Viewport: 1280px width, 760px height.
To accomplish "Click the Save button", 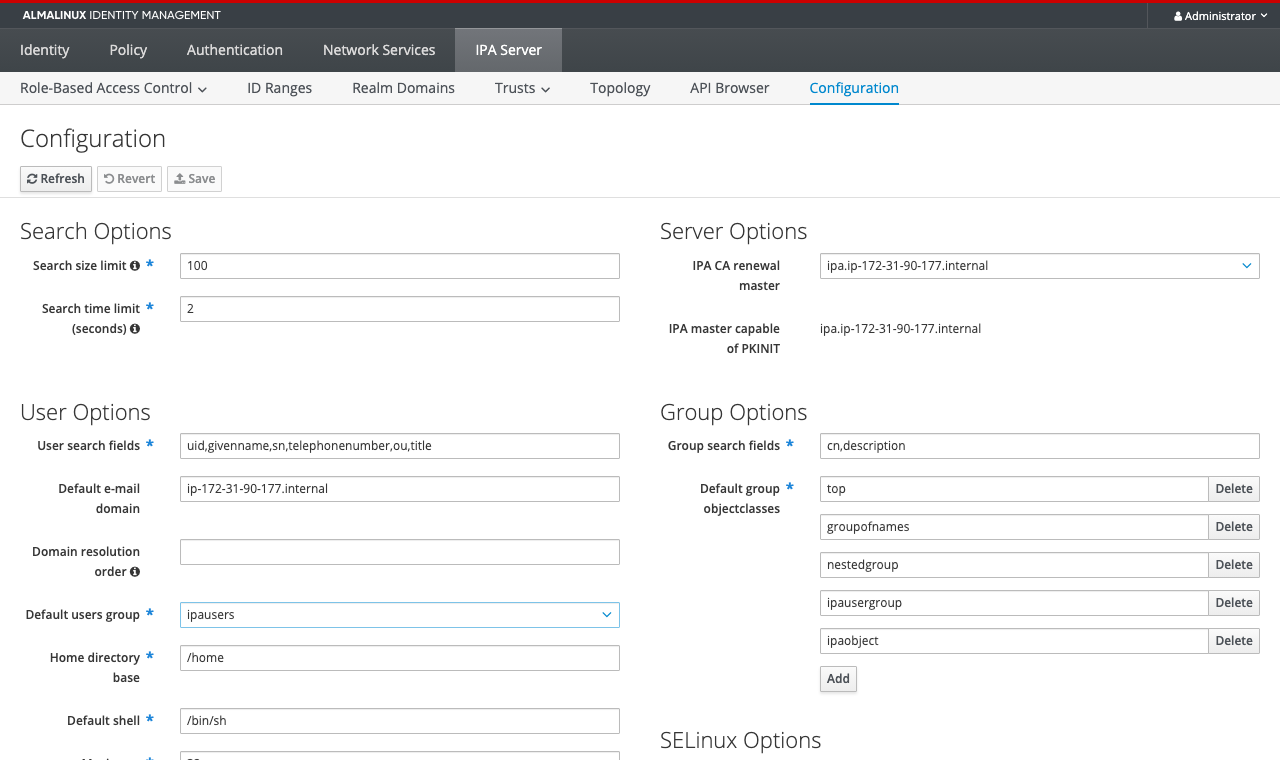I will (x=194, y=179).
